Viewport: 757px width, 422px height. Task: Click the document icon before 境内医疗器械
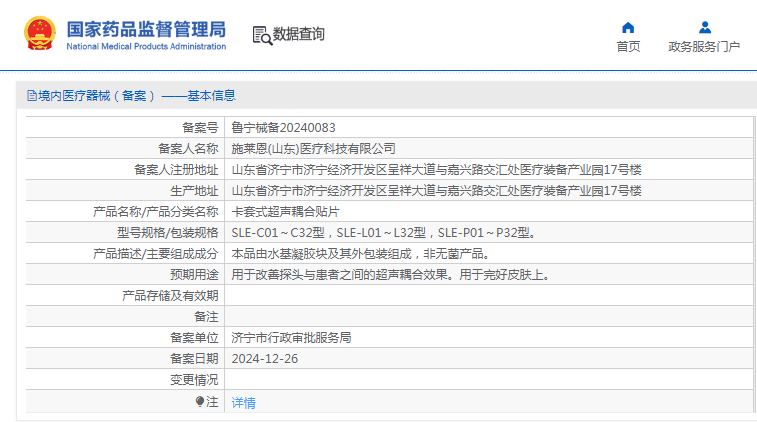(32, 96)
